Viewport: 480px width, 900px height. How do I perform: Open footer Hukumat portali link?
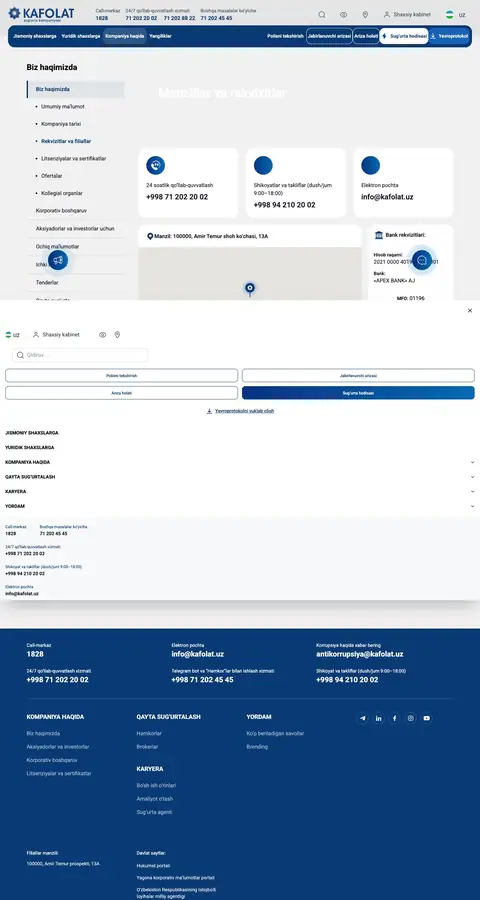coord(153,866)
